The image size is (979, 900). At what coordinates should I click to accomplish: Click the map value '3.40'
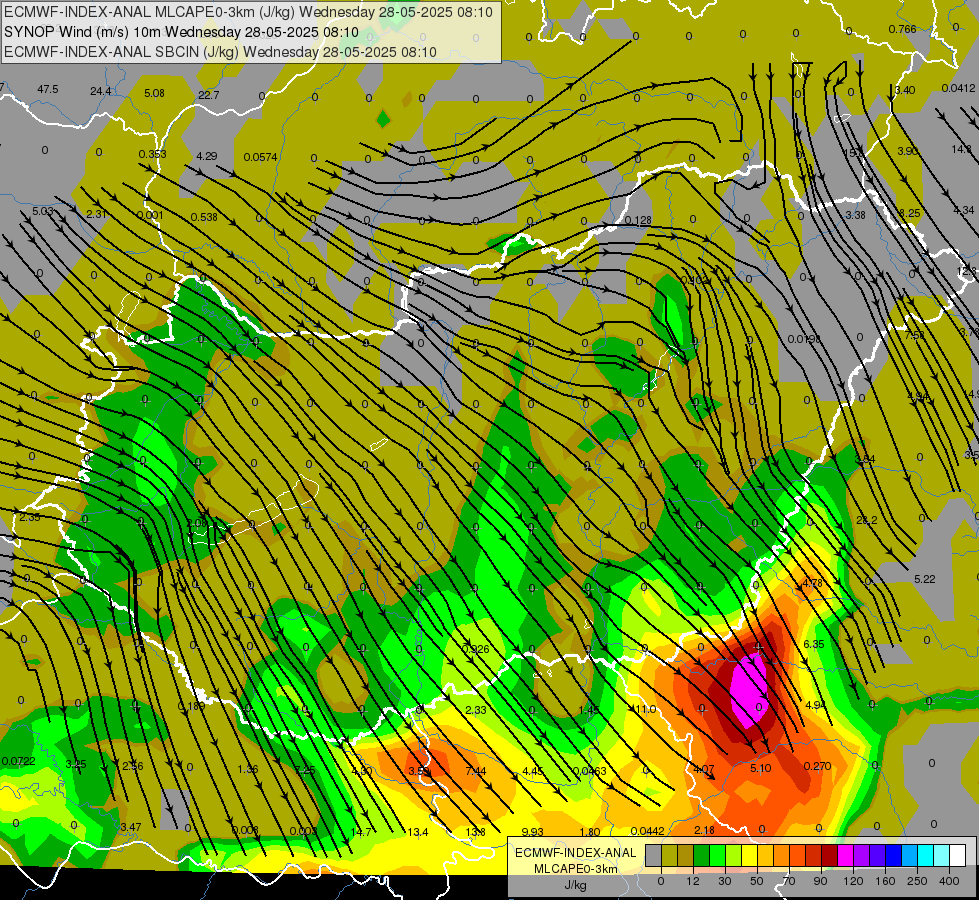click(905, 91)
